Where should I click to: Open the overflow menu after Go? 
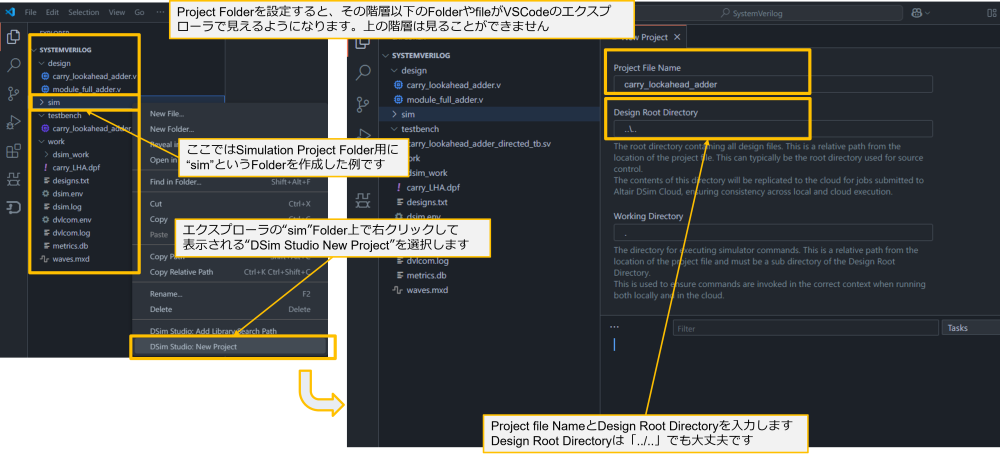160,12
